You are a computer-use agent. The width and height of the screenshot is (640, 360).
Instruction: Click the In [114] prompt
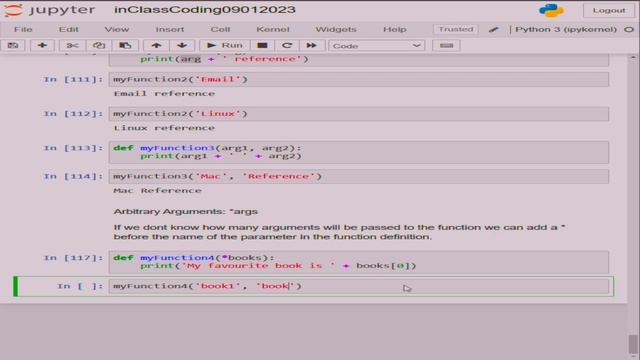[73, 176]
